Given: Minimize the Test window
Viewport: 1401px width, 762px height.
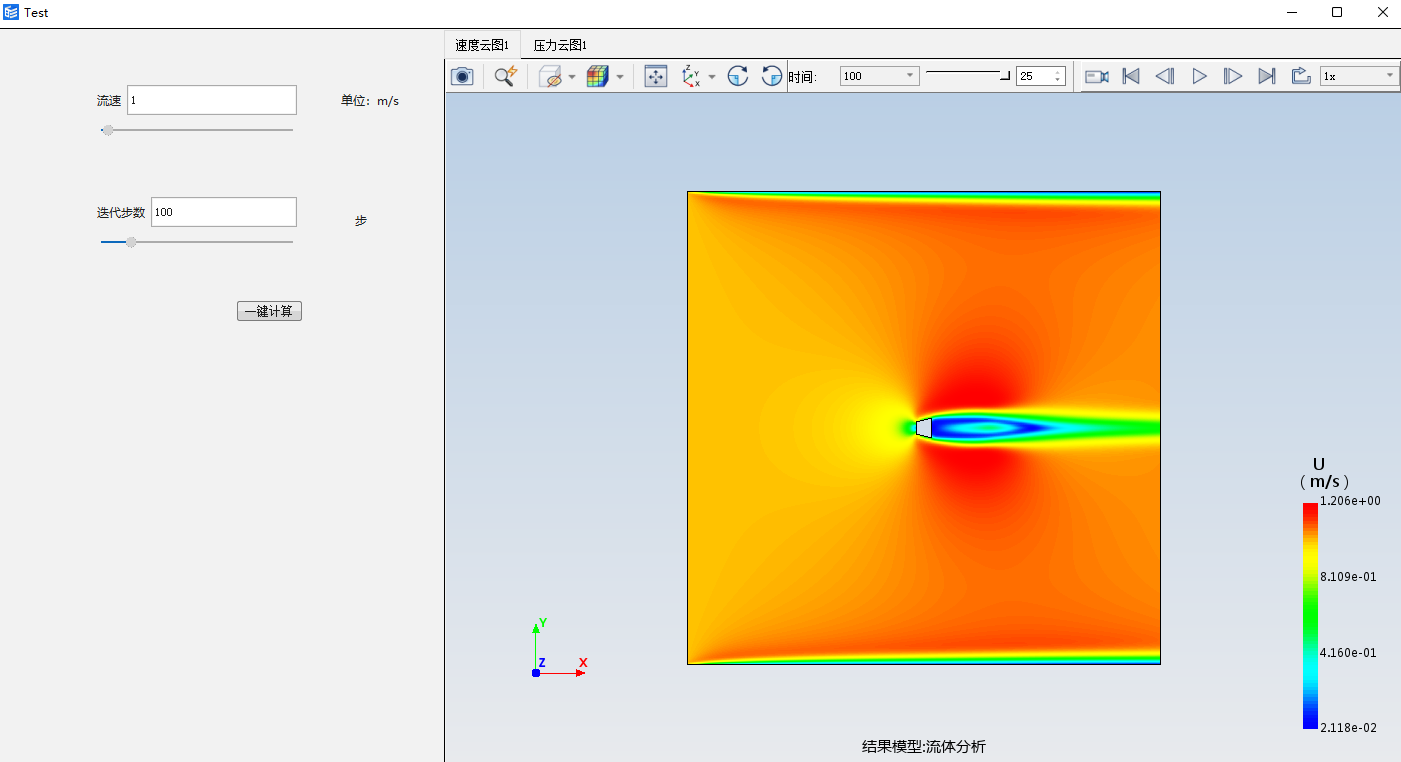Looking at the screenshot, I should (1291, 13).
